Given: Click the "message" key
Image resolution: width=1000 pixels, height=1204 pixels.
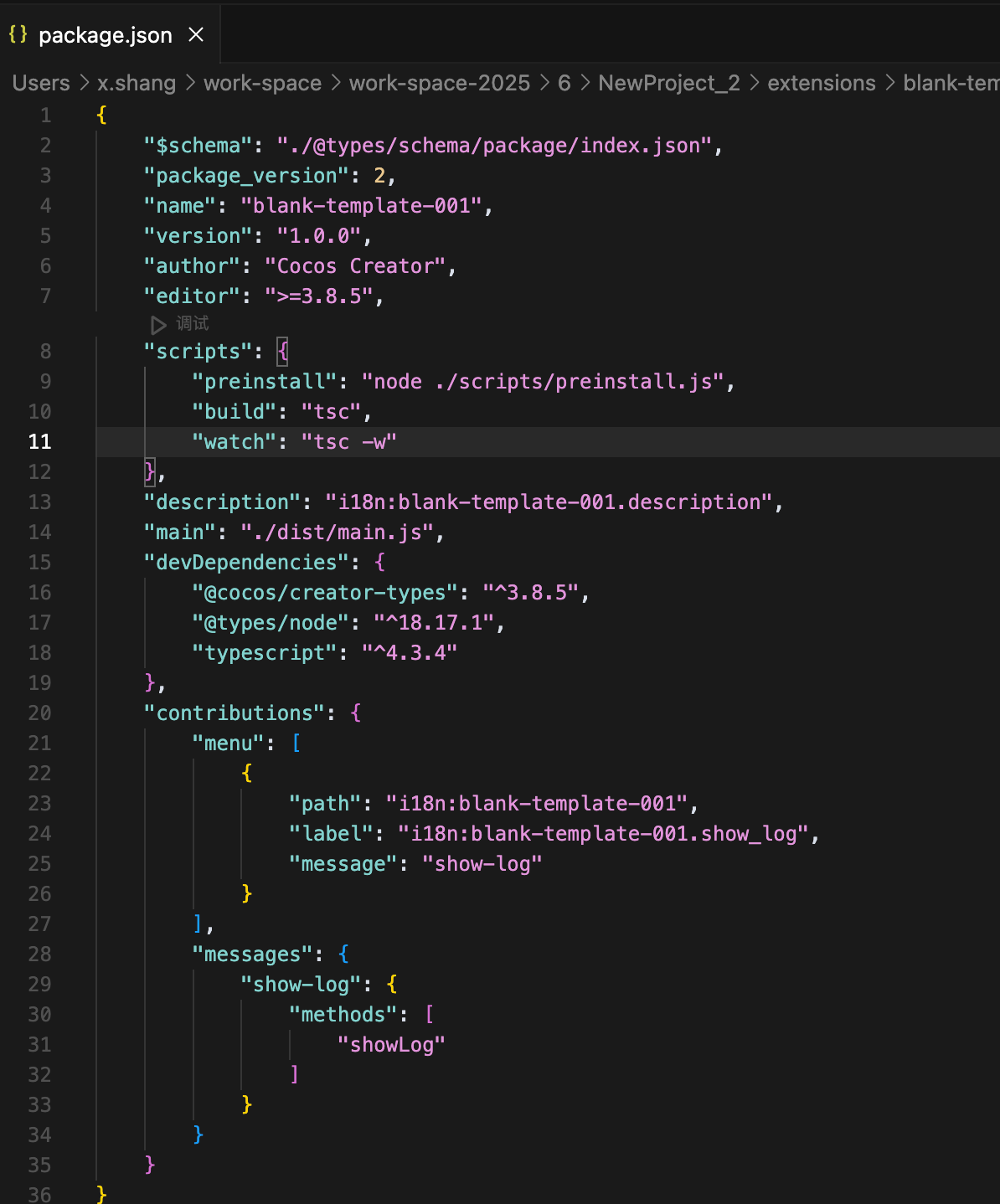Looking at the screenshot, I should click(343, 863).
